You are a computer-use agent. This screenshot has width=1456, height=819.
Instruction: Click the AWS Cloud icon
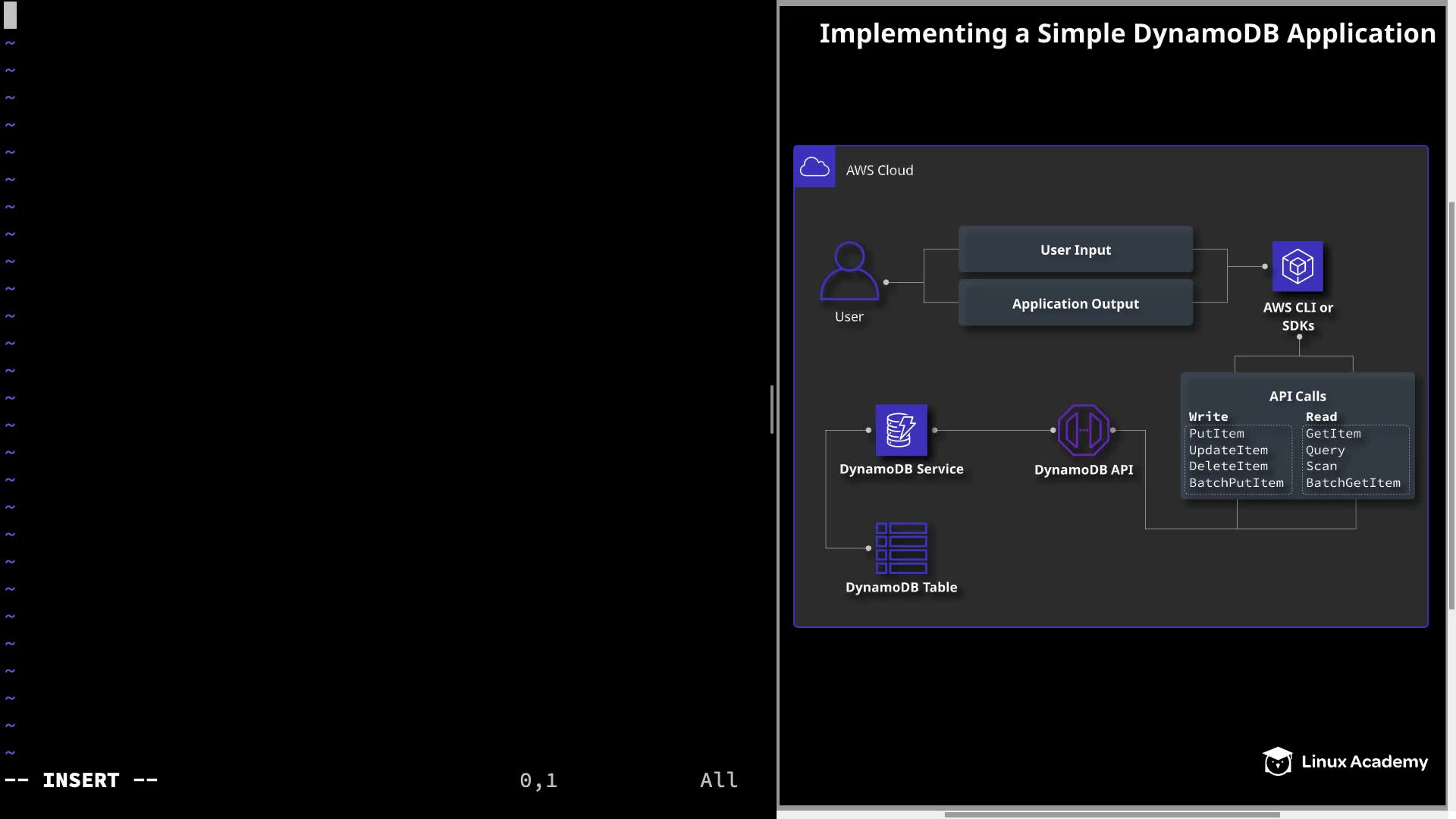click(814, 167)
